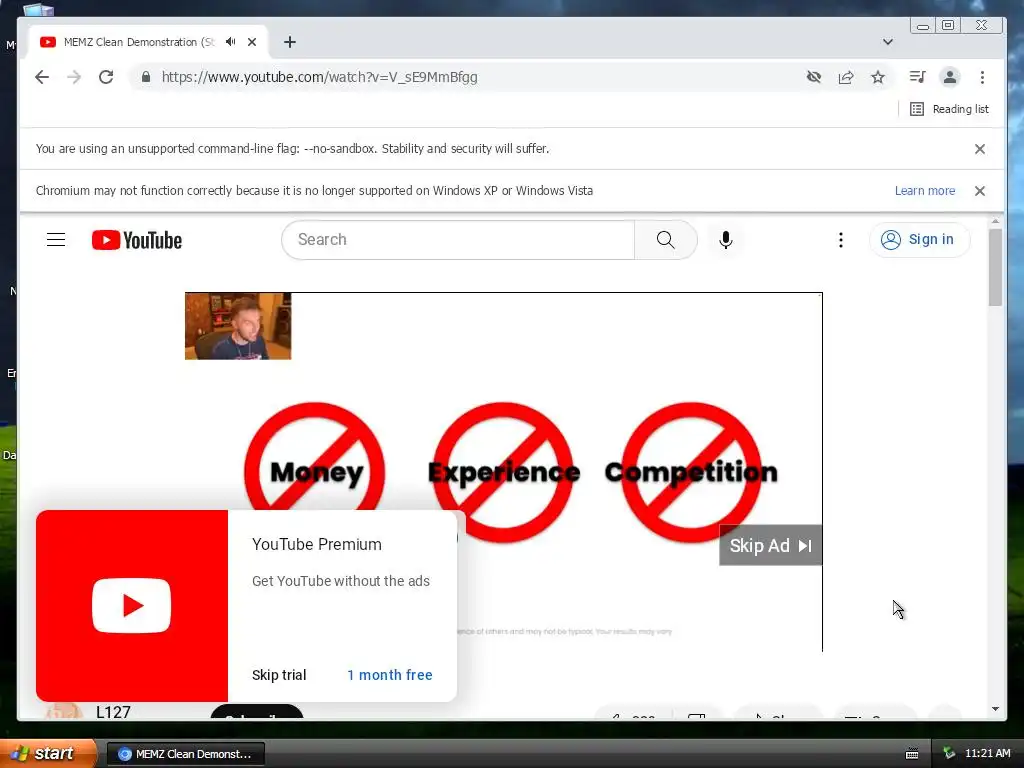The image size is (1024, 768).
Task: Click the page vertical scrollbar thumb
Action: click(995, 266)
